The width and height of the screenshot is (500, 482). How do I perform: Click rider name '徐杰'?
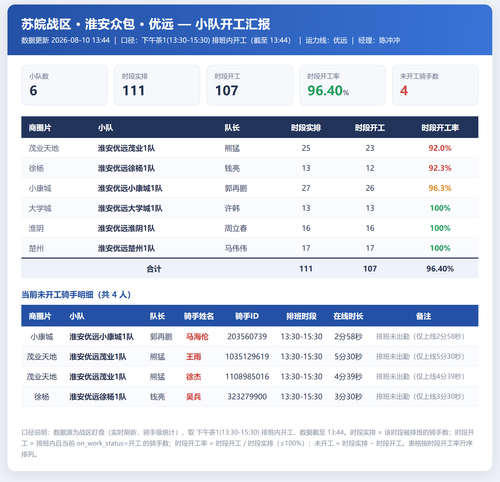point(193,377)
